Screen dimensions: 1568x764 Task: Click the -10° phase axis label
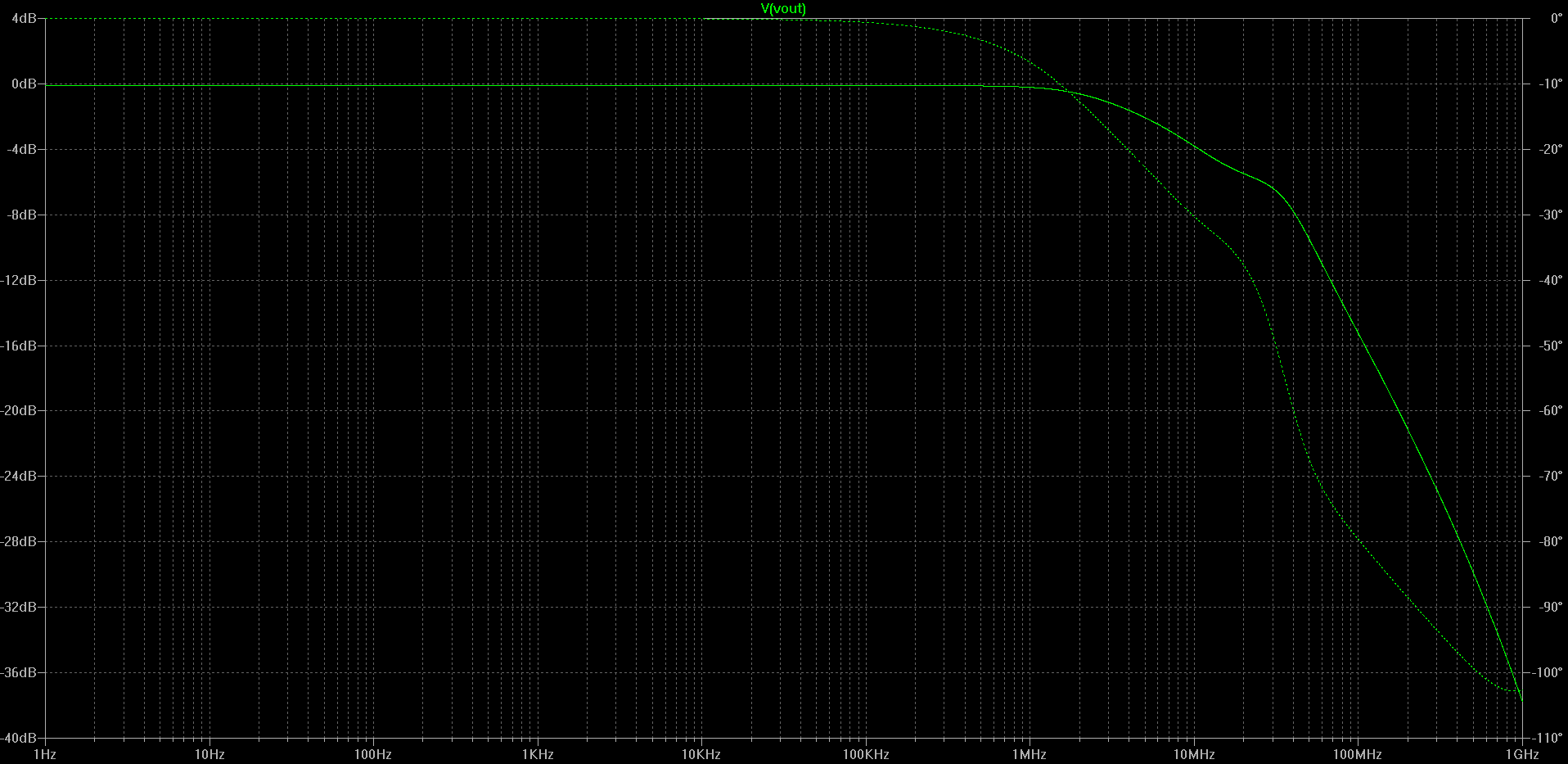point(1551,84)
